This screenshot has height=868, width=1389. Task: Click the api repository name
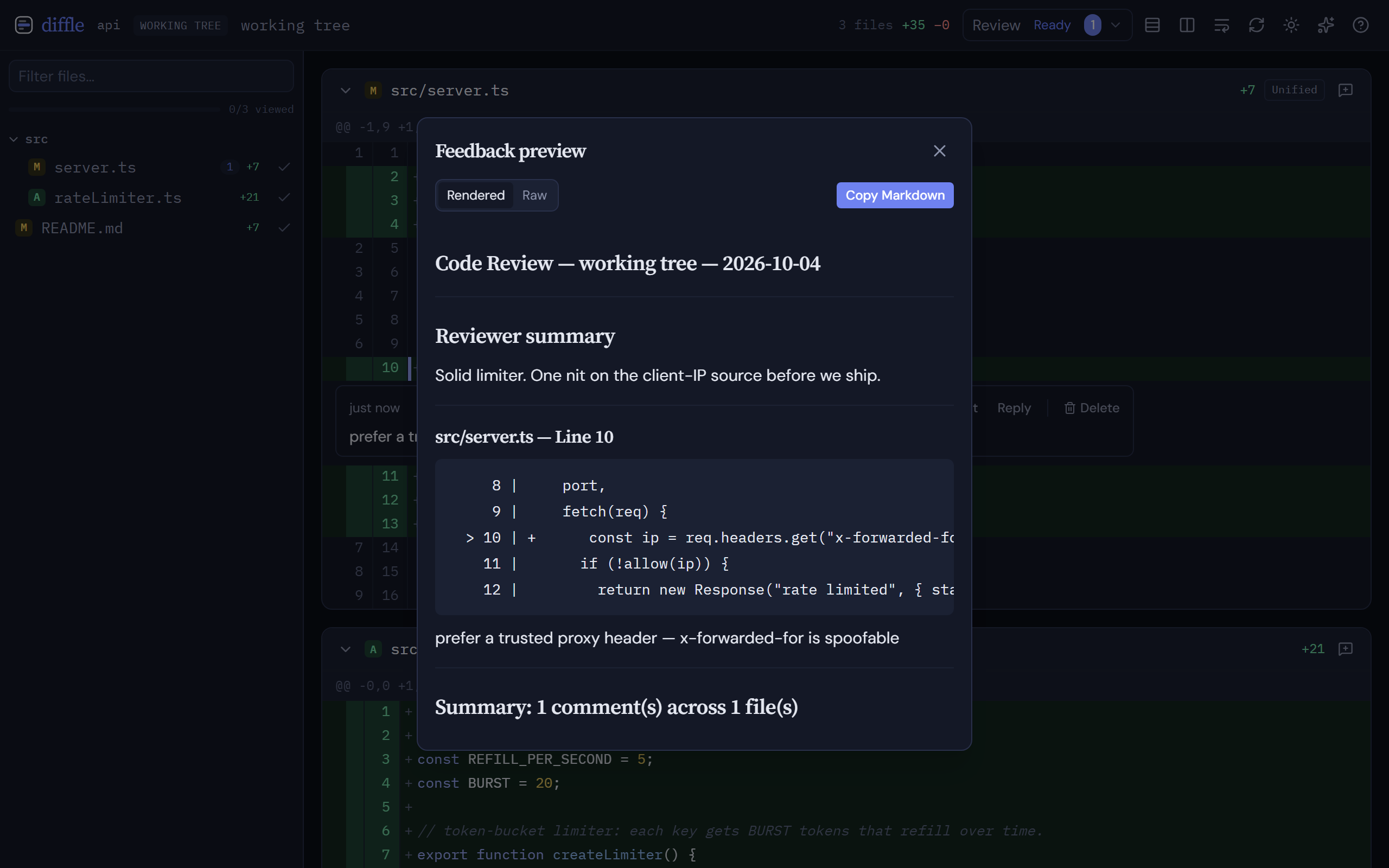point(109,25)
